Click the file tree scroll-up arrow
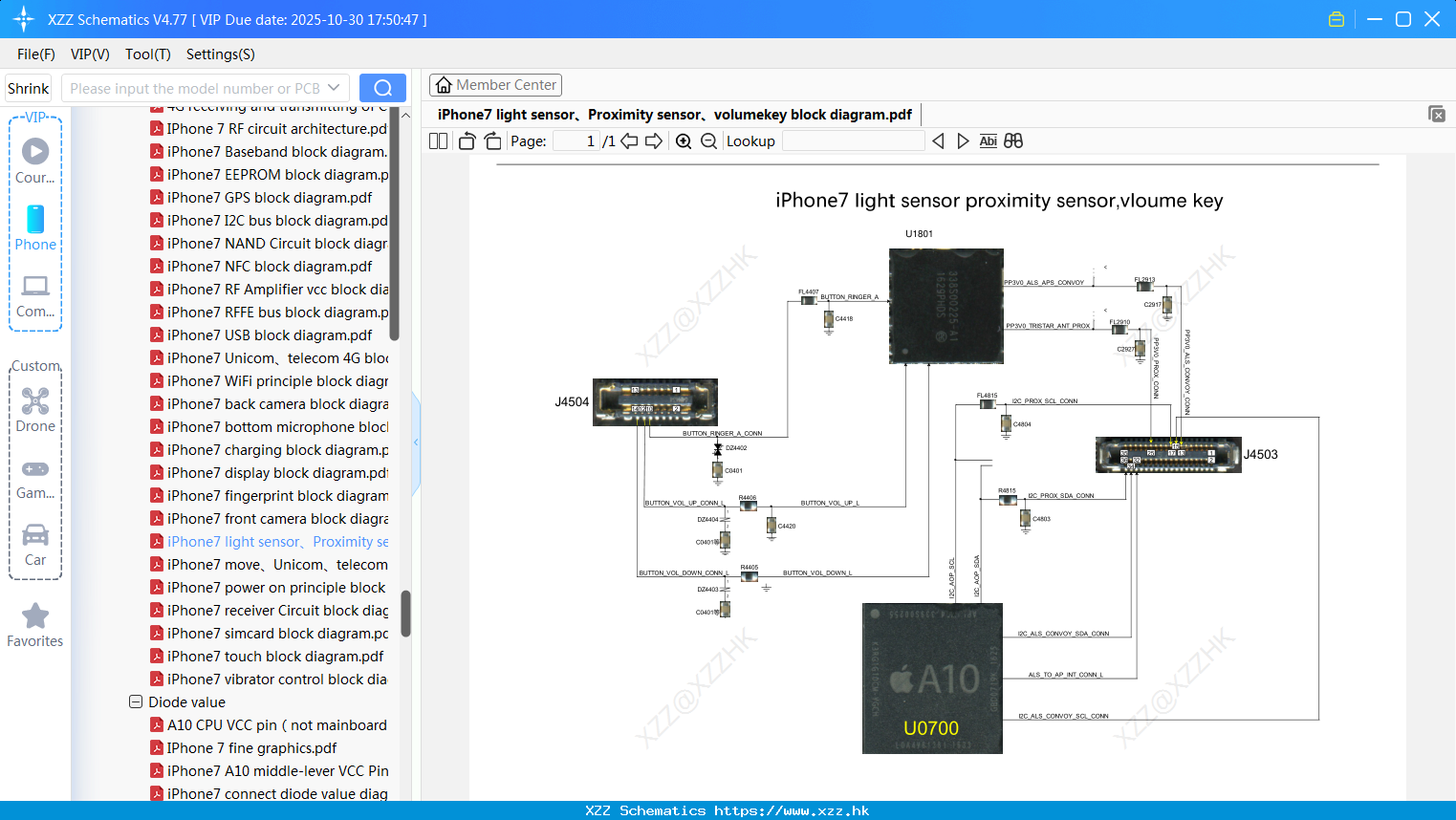 (x=405, y=116)
